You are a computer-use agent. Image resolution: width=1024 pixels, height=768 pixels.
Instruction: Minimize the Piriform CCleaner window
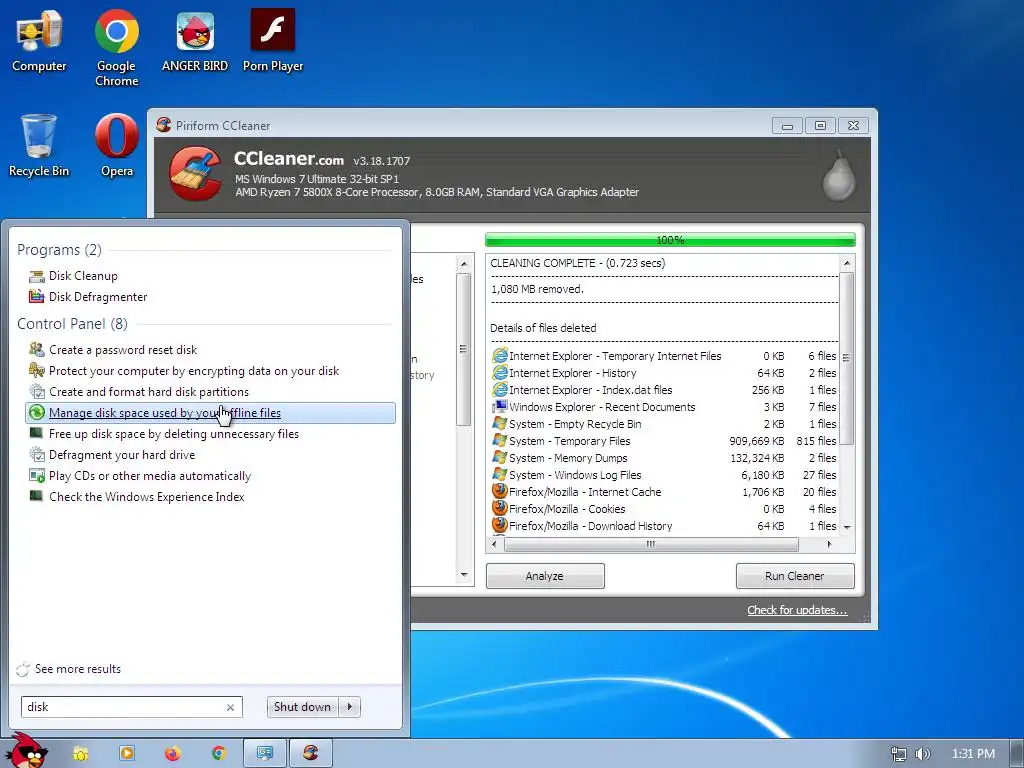(x=788, y=125)
